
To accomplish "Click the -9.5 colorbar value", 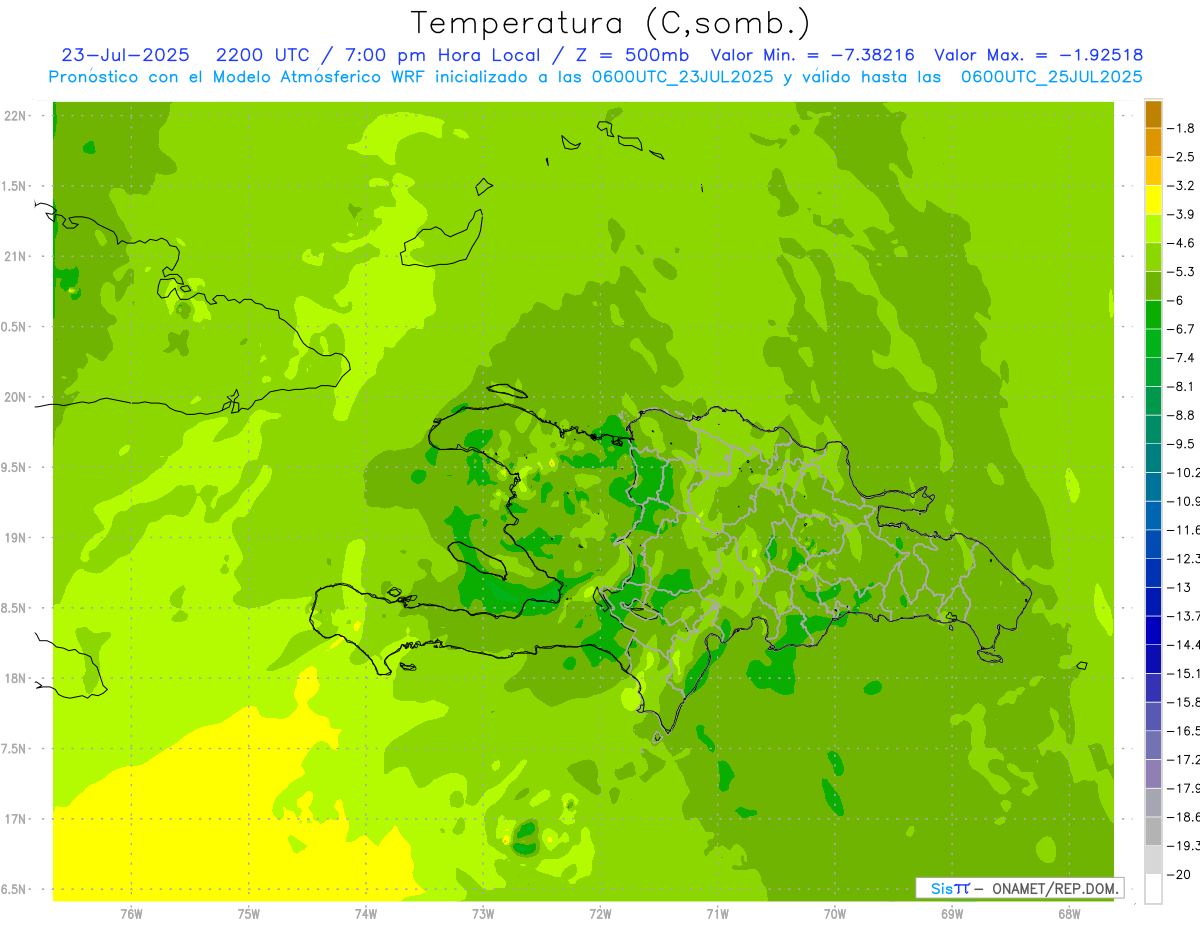I will click(1181, 444).
